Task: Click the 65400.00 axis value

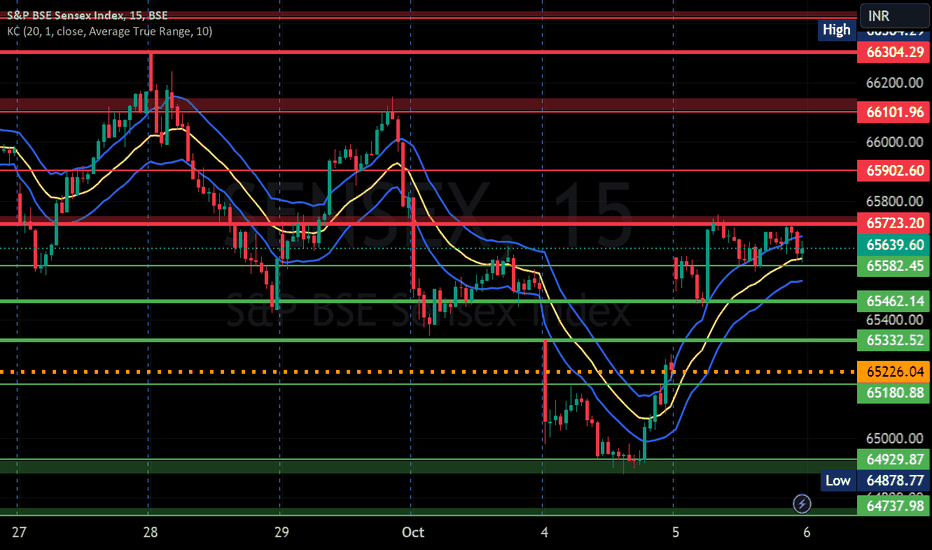Action: [x=895, y=320]
